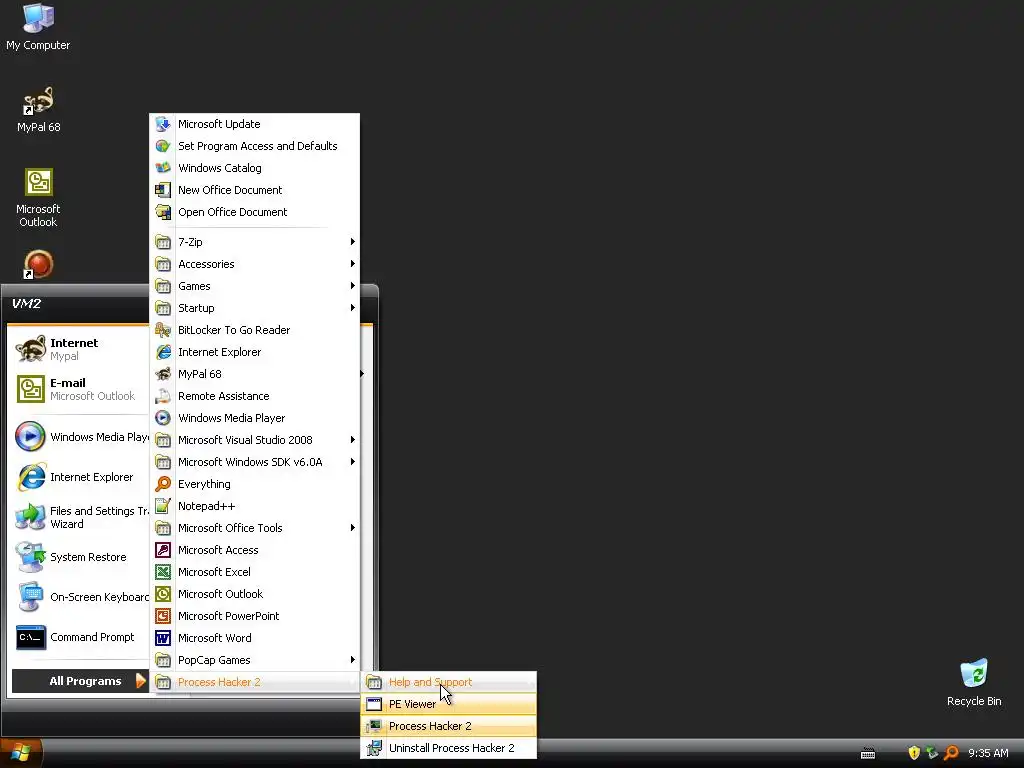Open My Computer desktop icon
The image size is (1024, 768).
[x=38, y=27]
